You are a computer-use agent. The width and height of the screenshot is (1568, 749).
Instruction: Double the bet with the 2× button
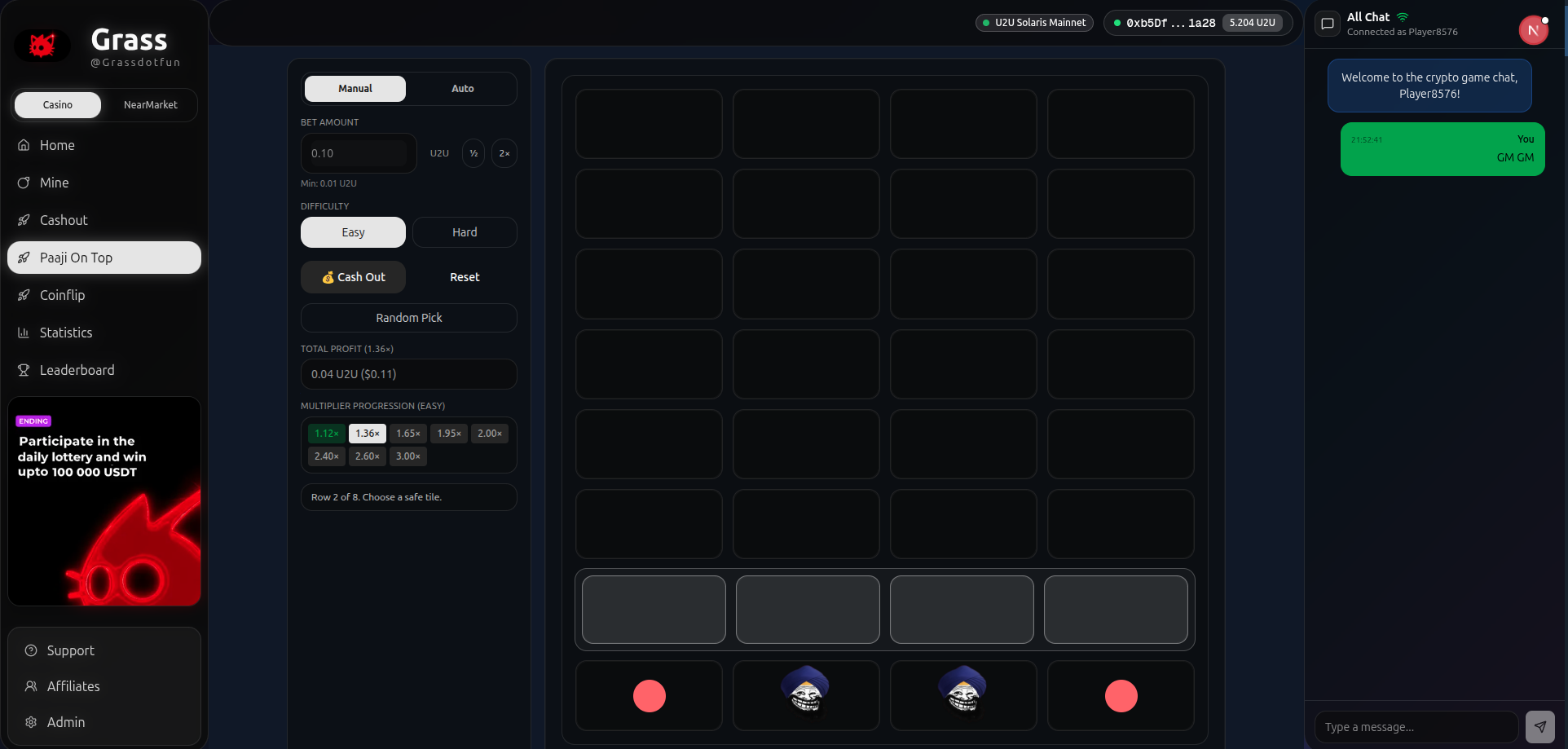click(504, 153)
